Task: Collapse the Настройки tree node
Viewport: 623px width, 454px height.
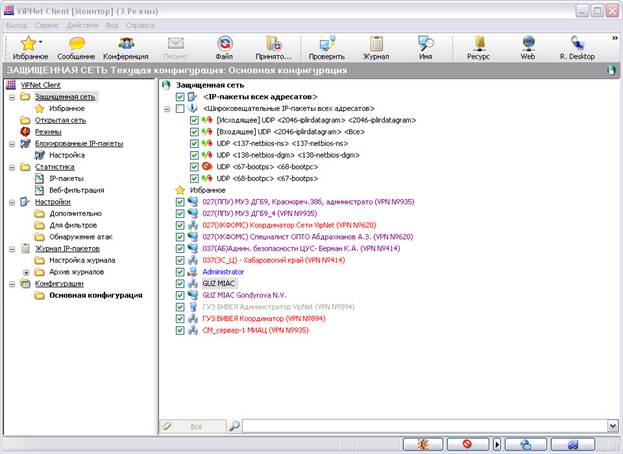Action: tap(12, 202)
